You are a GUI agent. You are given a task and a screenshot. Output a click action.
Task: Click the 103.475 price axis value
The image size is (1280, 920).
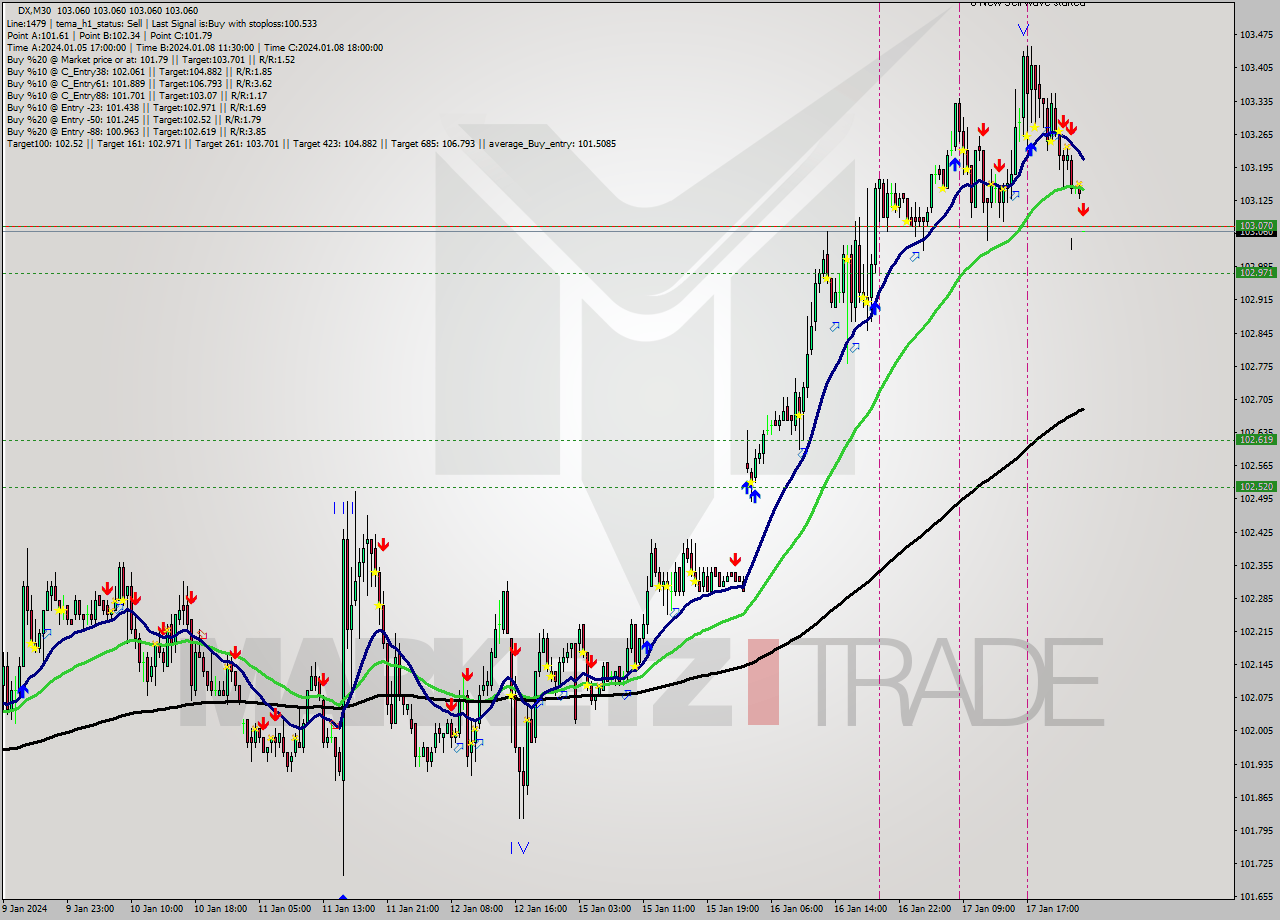point(1256,35)
